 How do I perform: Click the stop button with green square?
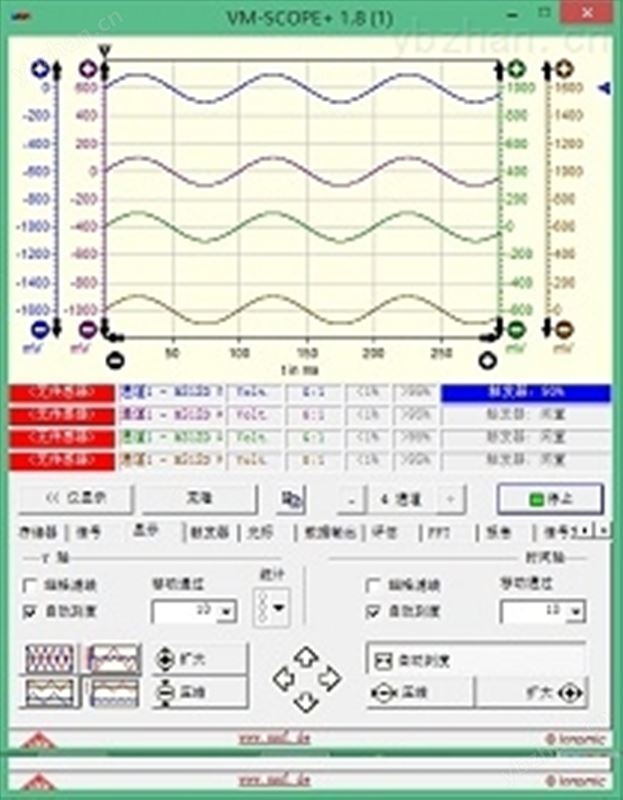[x=550, y=499]
